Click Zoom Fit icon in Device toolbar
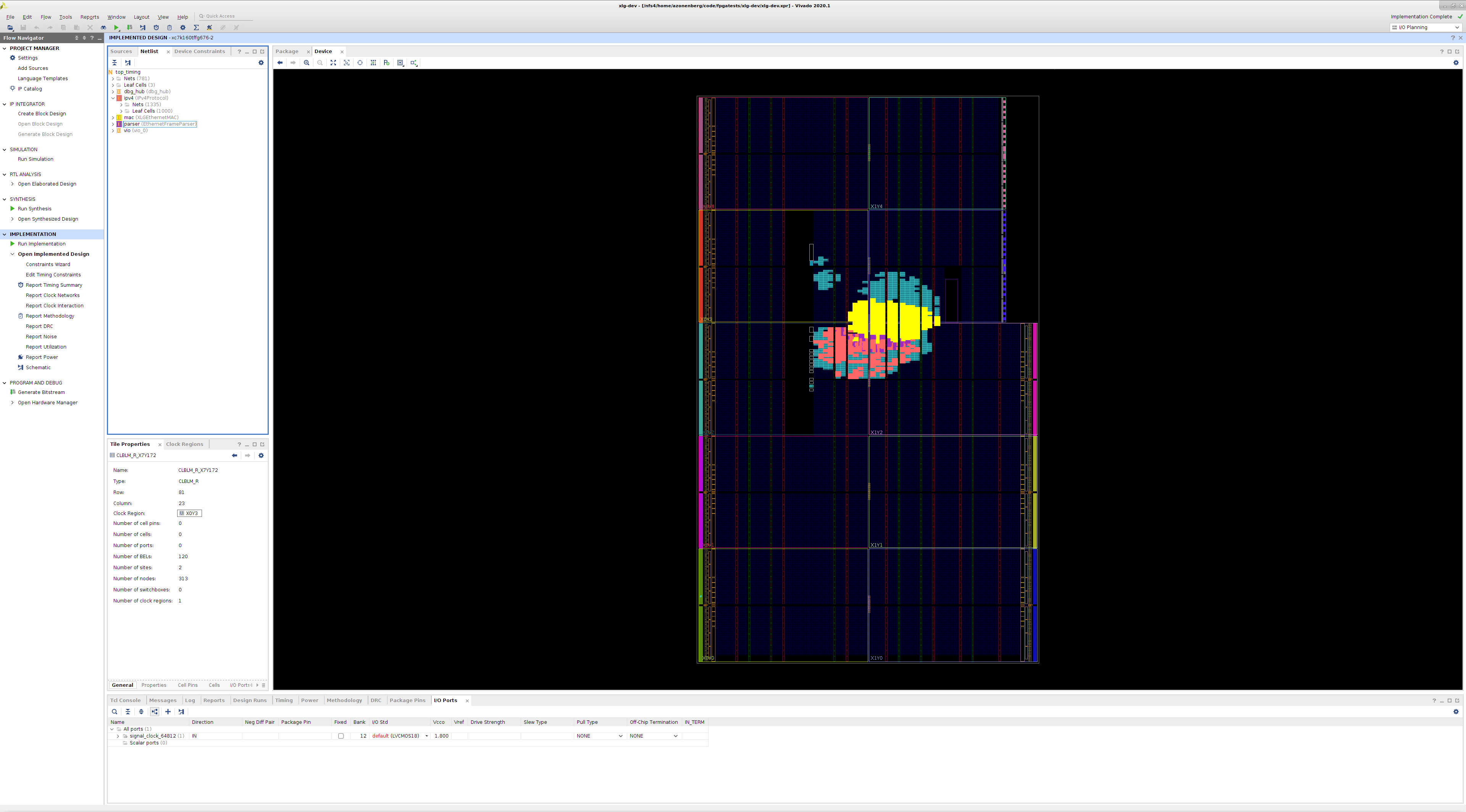Screen dimensions: 1466x812 coord(334,63)
